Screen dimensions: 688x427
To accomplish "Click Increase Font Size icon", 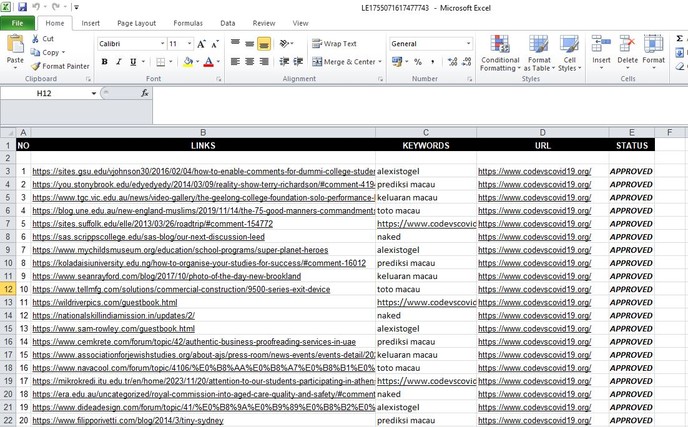I will (x=203, y=44).
